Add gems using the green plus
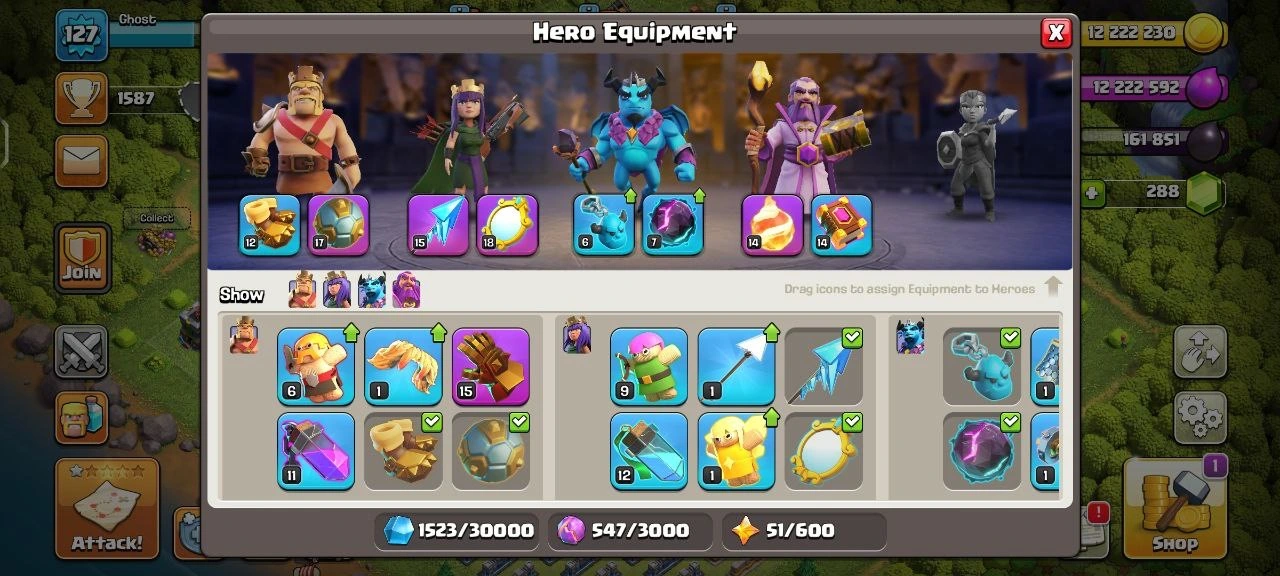 point(1093,191)
